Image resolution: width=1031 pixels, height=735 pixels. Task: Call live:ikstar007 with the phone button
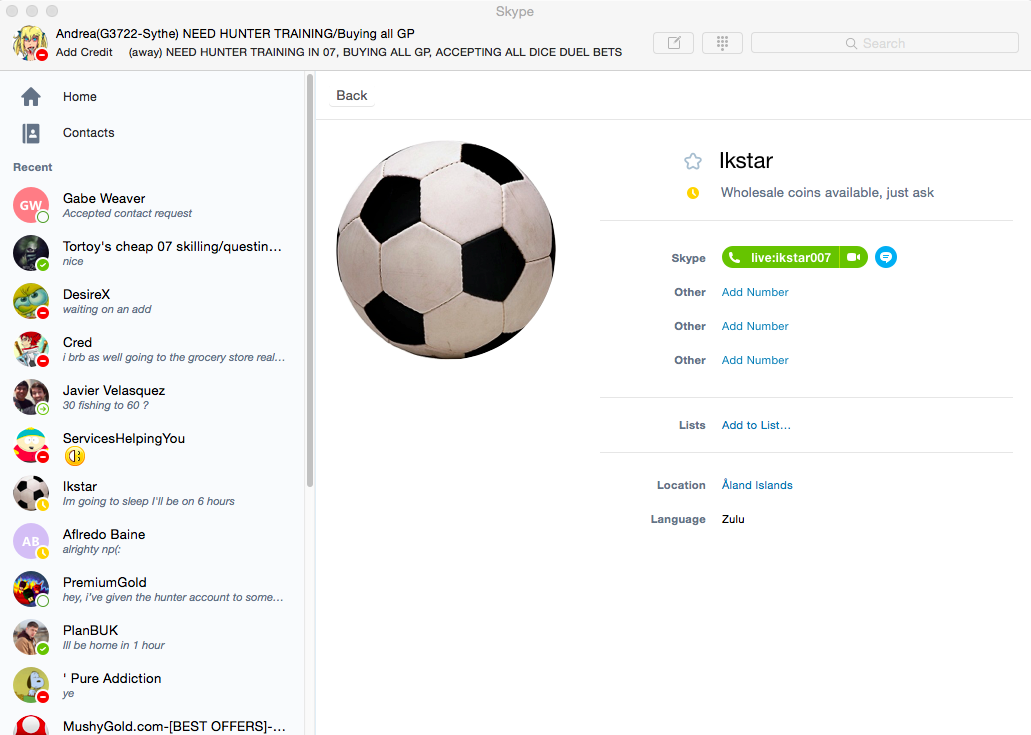pyautogui.click(x=780, y=257)
